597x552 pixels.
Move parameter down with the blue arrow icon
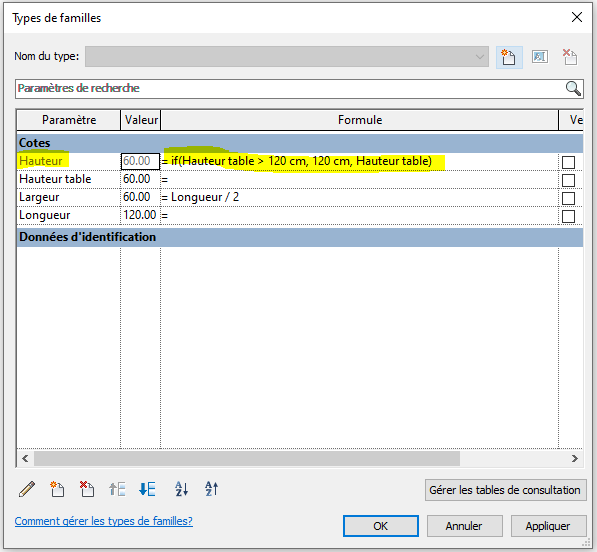point(147,489)
